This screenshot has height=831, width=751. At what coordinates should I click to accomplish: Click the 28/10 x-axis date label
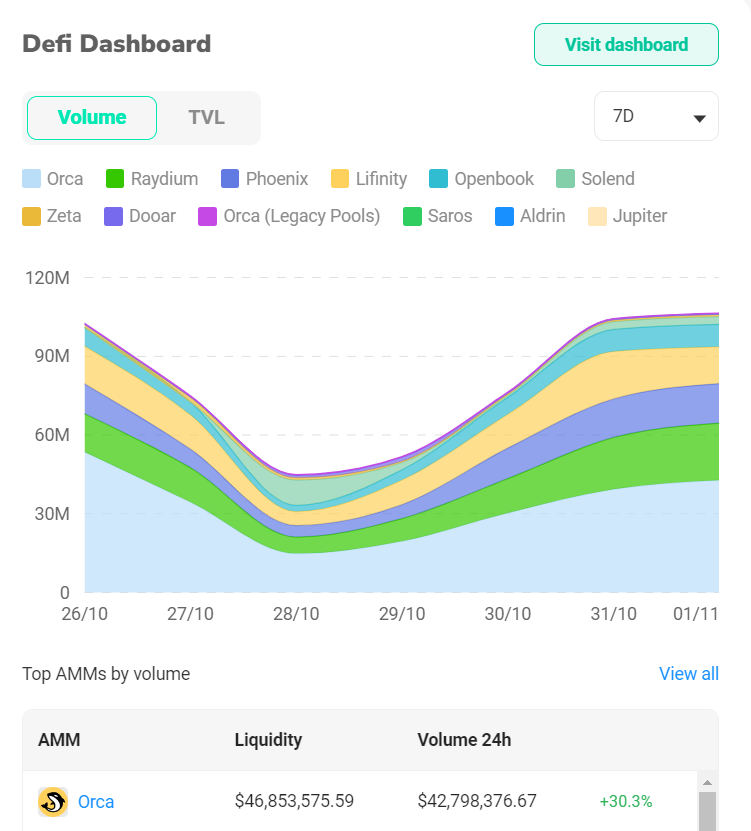coord(296,614)
